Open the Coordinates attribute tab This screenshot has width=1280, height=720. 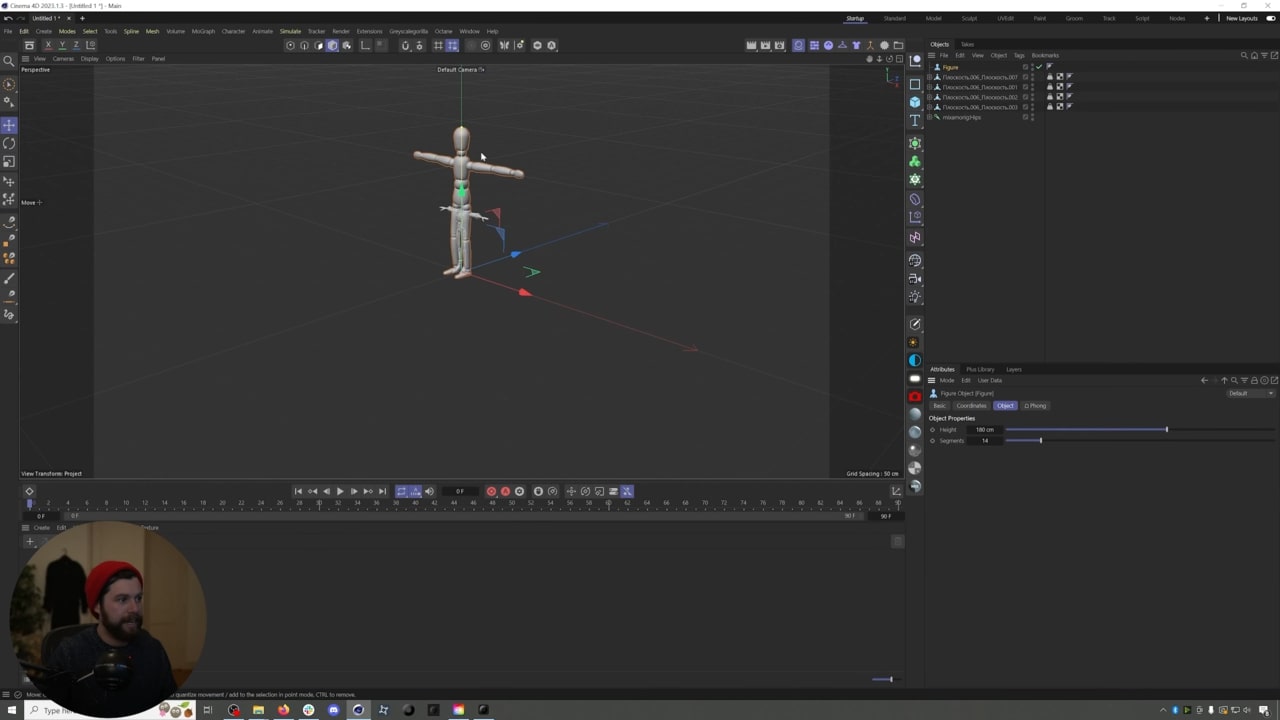tap(971, 405)
